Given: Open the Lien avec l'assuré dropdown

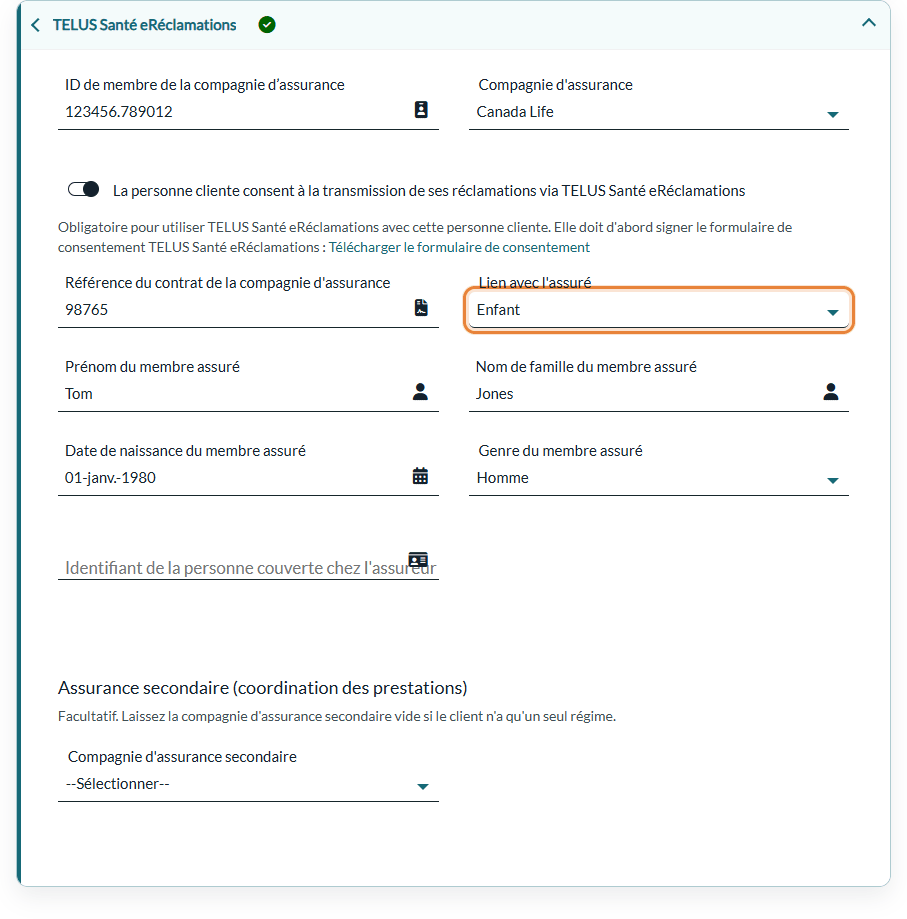Looking at the screenshot, I should click(x=659, y=310).
